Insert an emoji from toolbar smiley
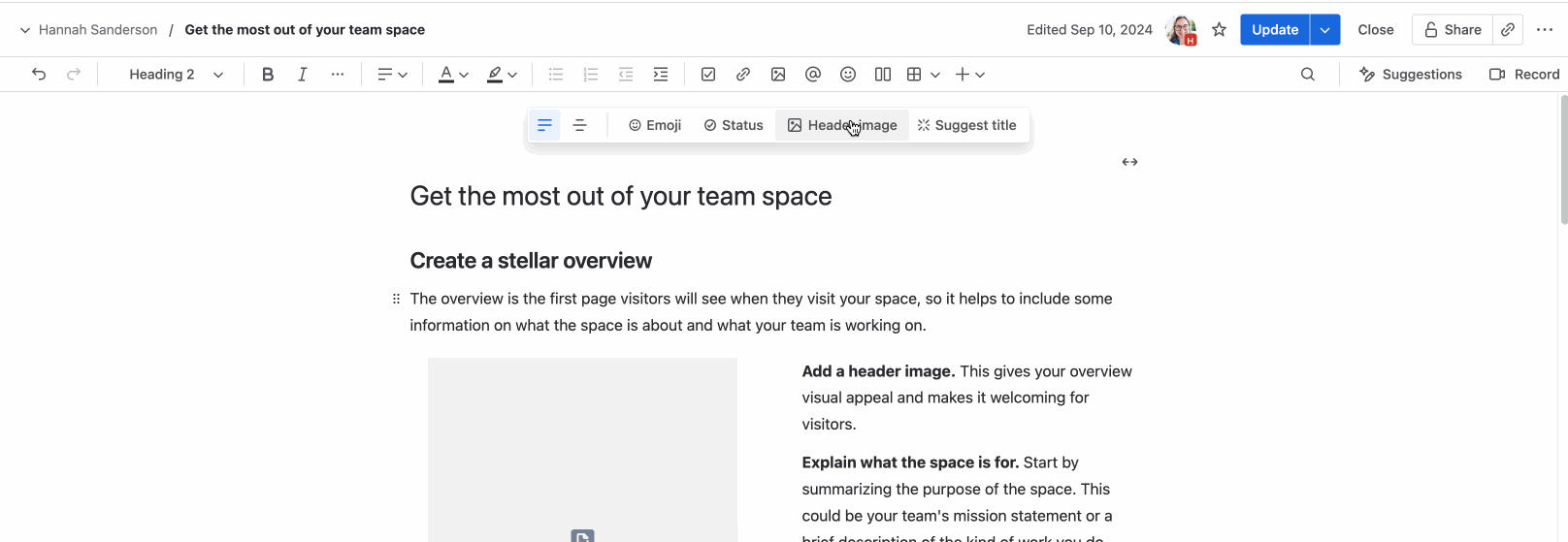Viewport: 1568px width, 542px height. click(x=848, y=75)
